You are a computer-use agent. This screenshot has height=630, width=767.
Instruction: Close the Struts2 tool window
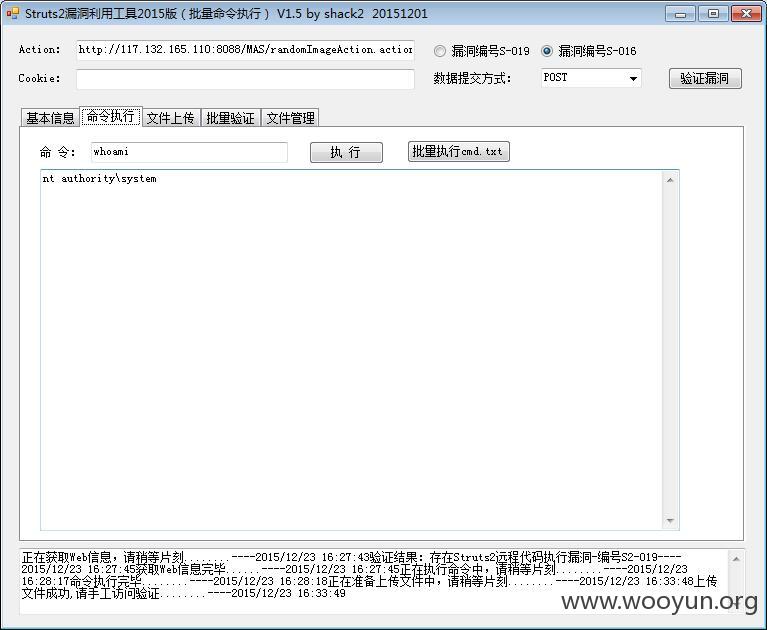click(746, 13)
